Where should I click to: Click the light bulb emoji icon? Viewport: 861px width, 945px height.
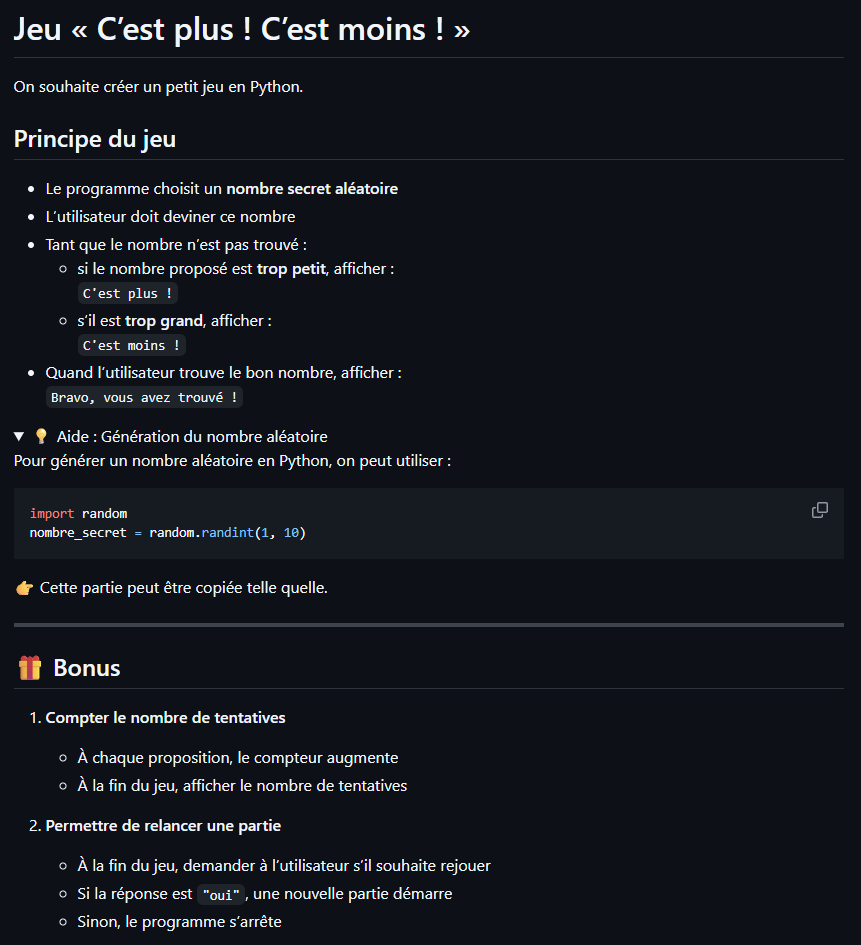click(41, 436)
